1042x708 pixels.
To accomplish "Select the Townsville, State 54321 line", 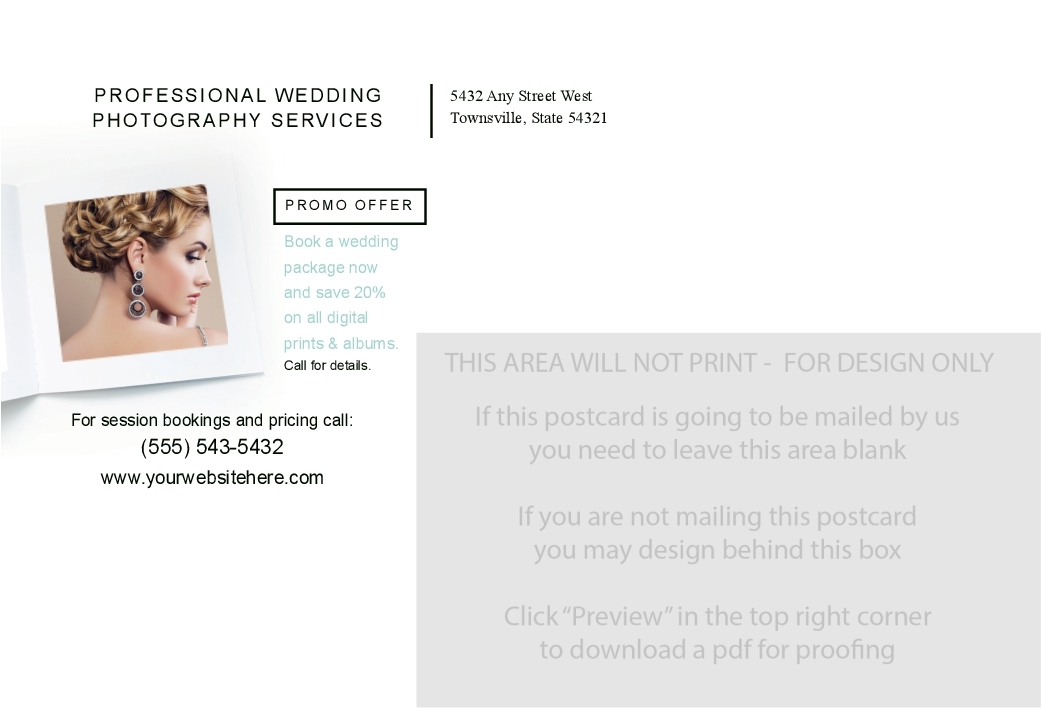I will pos(528,118).
